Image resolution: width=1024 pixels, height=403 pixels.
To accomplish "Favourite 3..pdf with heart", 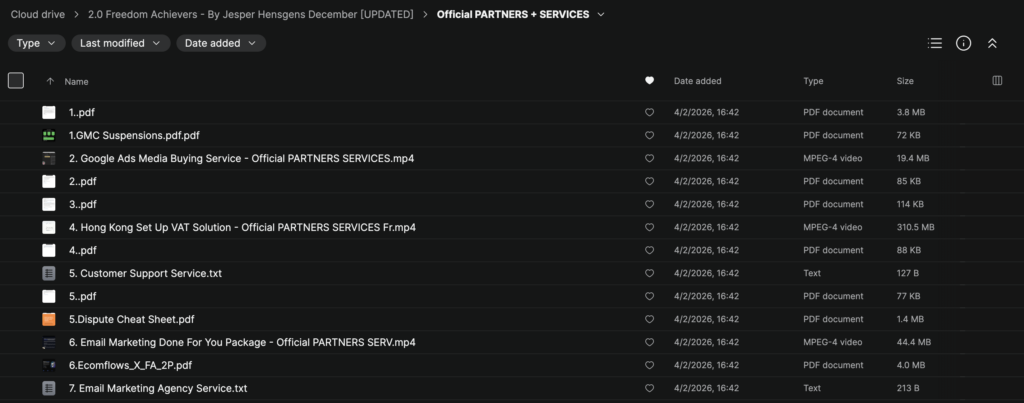I will click(x=649, y=204).
